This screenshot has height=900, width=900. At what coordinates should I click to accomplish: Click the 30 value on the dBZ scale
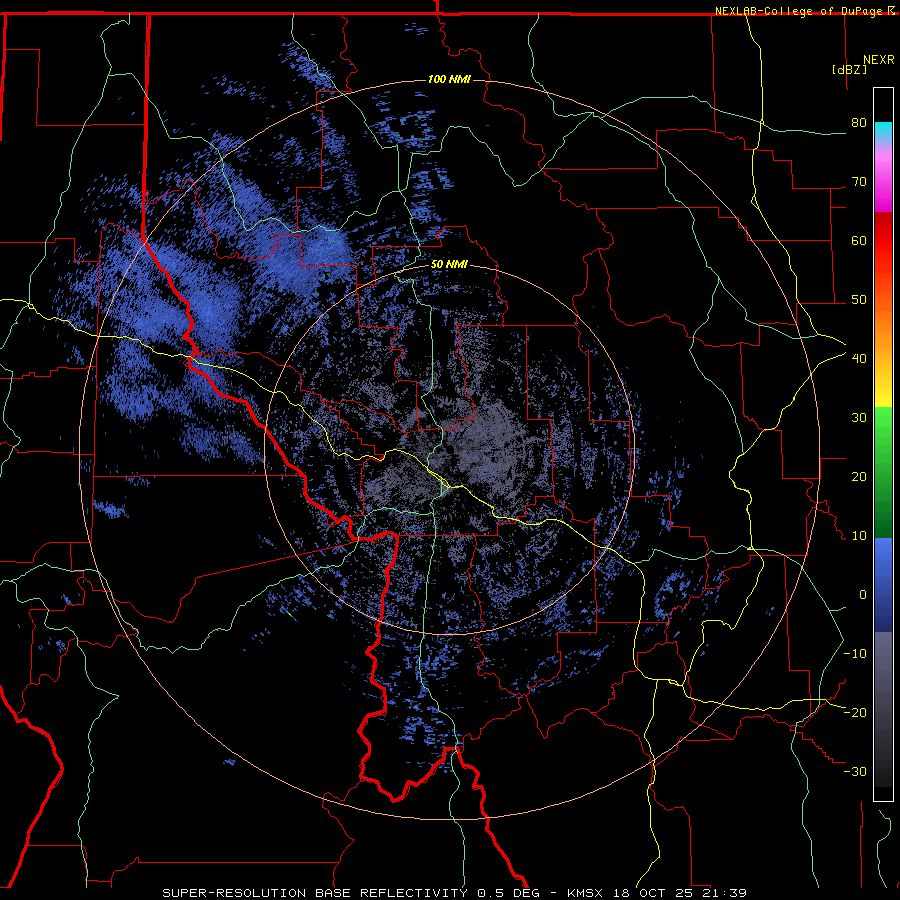859,417
